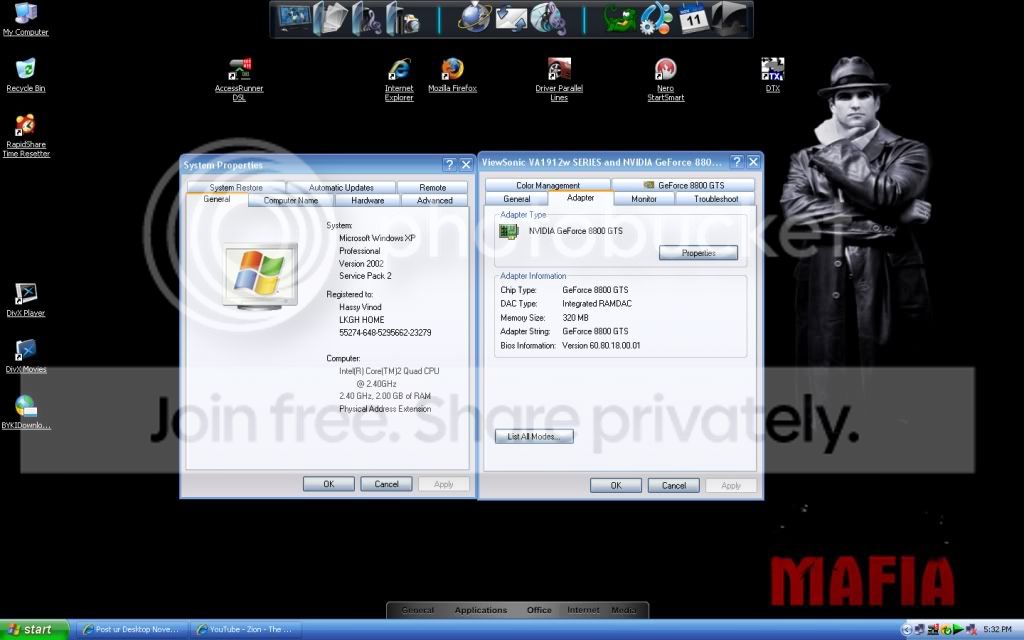Click the Windows XP logo image
This screenshot has height=640, width=1024.
260,276
